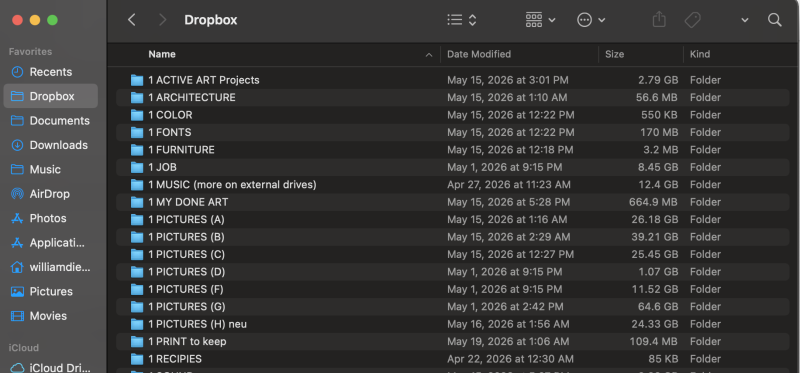Click the 85 KB size value
This screenshot has width=800, height=373.
click(663, 359)
